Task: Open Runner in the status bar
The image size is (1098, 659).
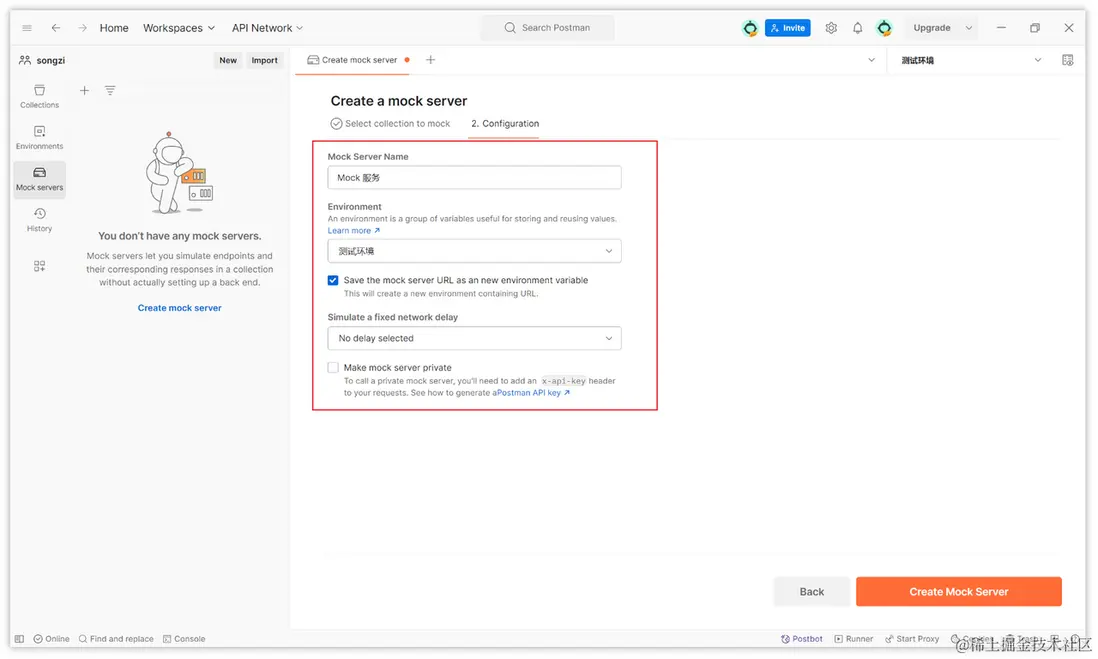Action: pos(854,639)
